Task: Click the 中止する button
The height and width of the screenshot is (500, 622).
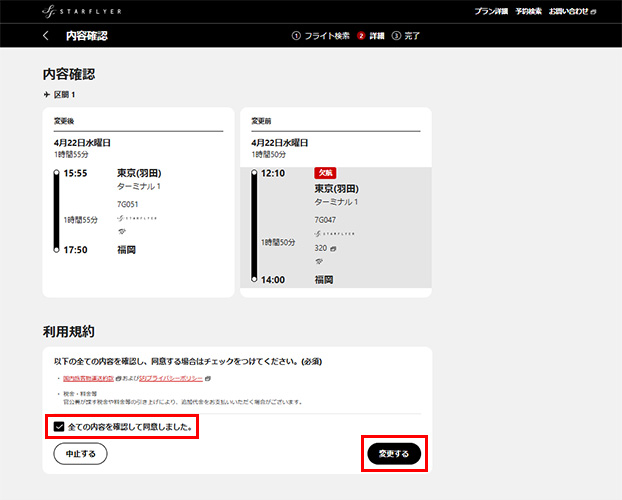Action: [x=81, y=454]
